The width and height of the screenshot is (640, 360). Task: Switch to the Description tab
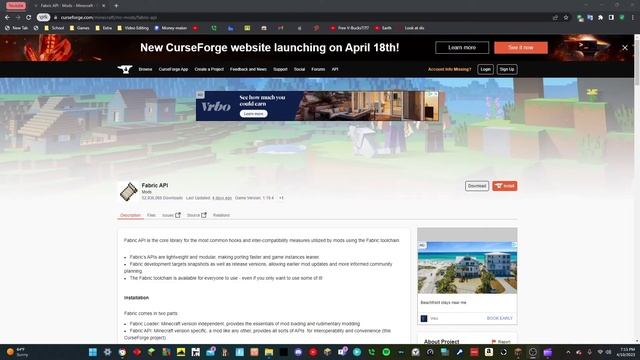pyautogui.click(x=130, y=216)
